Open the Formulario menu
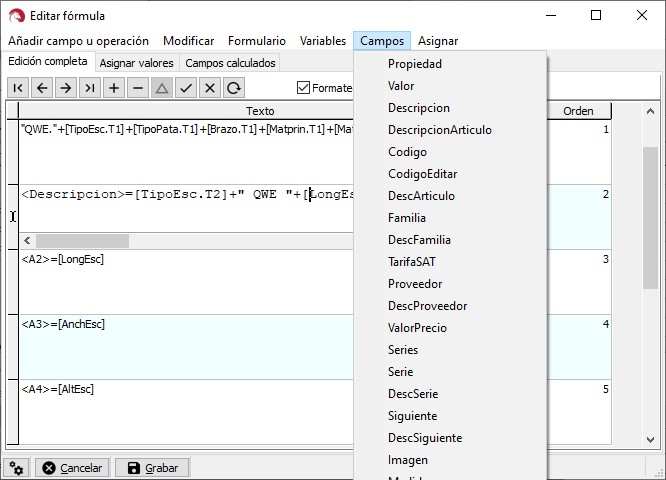666x480 pixels. click(257, 41)
